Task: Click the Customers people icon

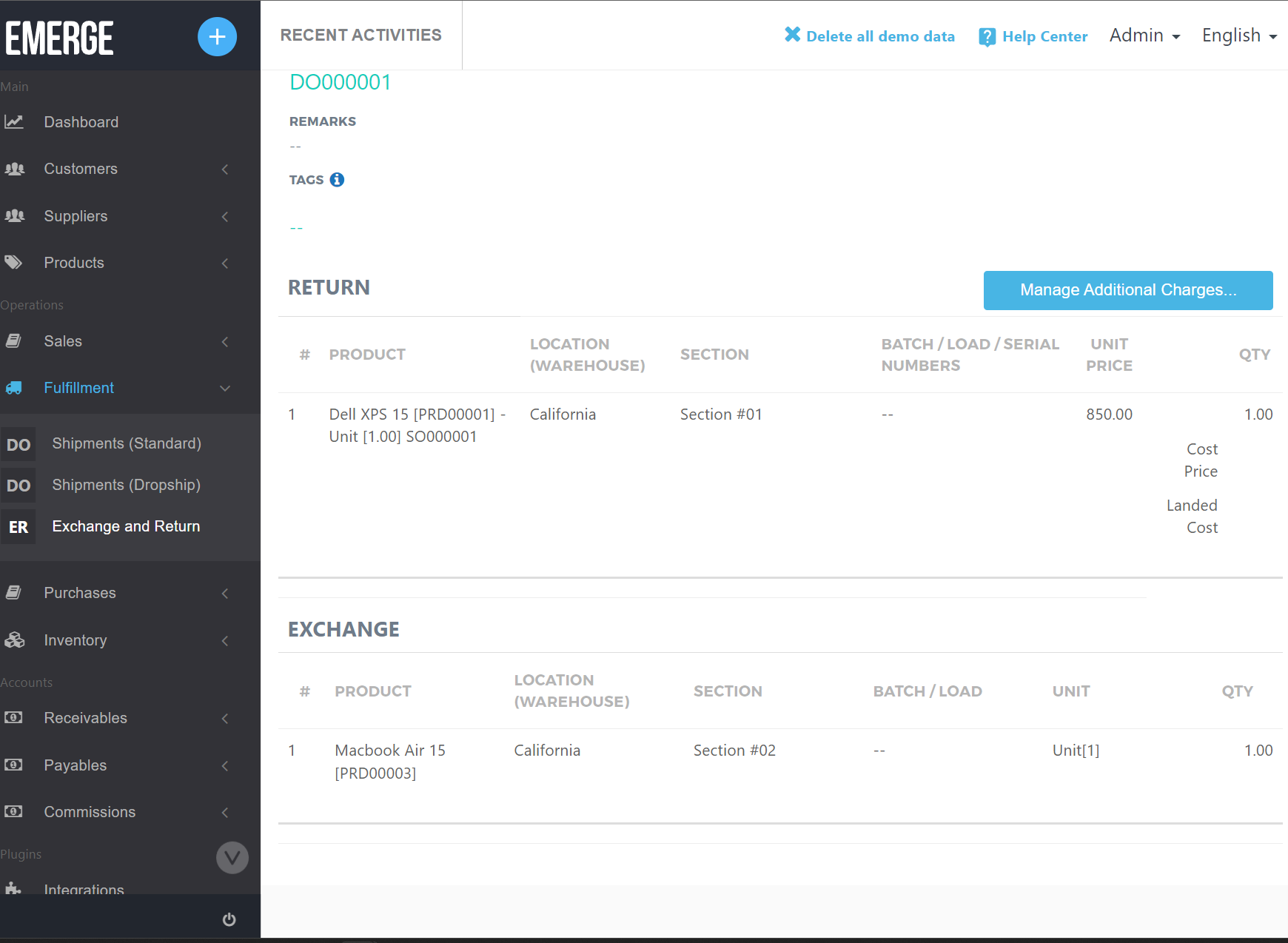Action: 15,169
